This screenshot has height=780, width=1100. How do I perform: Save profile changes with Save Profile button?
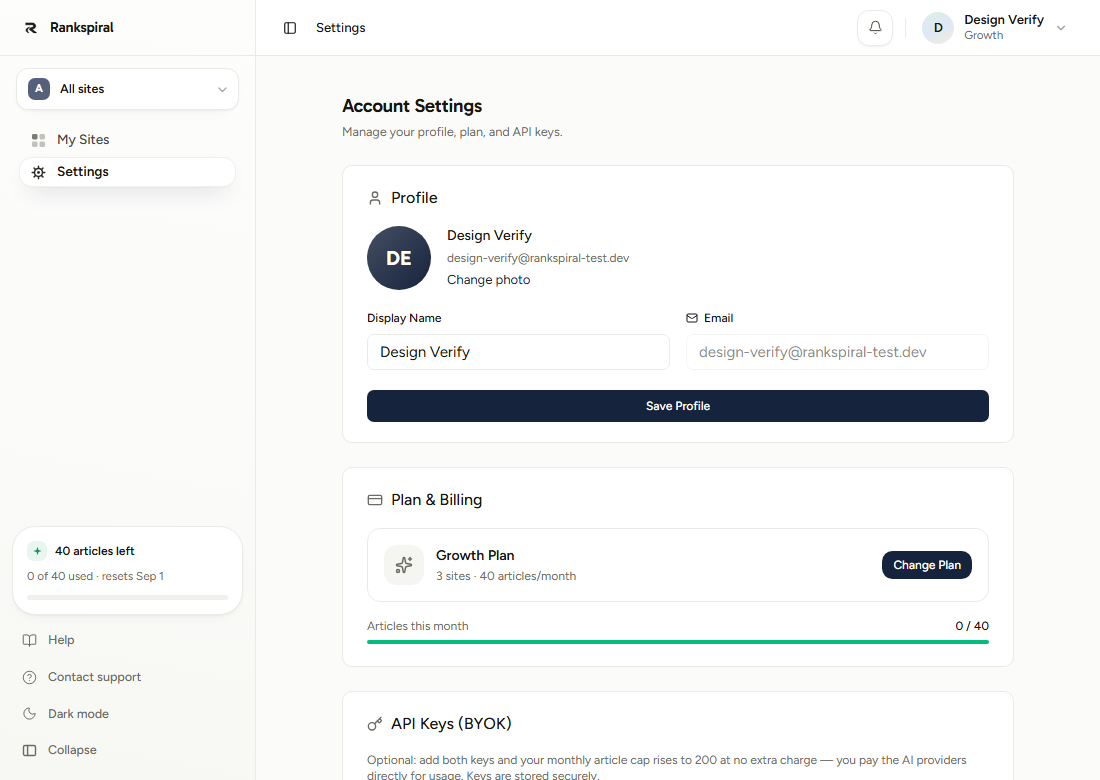click(x=678, y=406)
